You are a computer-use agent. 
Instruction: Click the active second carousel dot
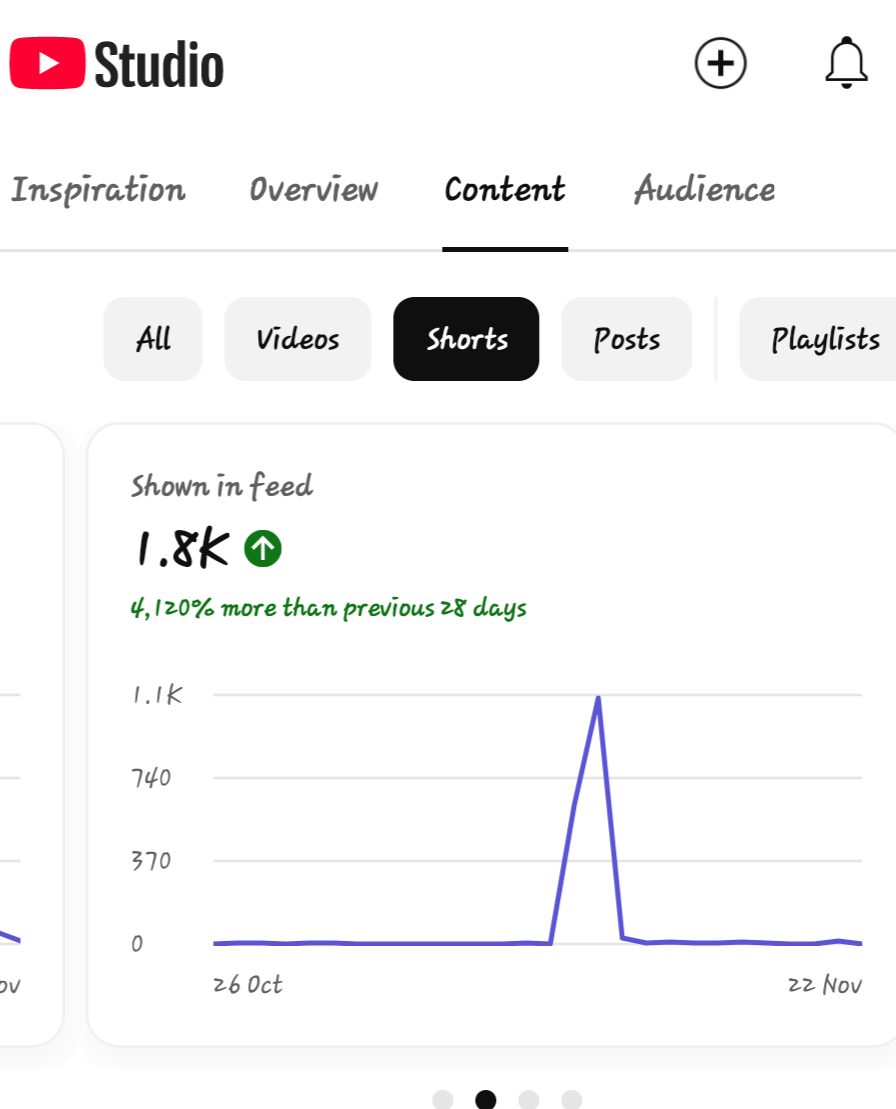click(486, 1100)
